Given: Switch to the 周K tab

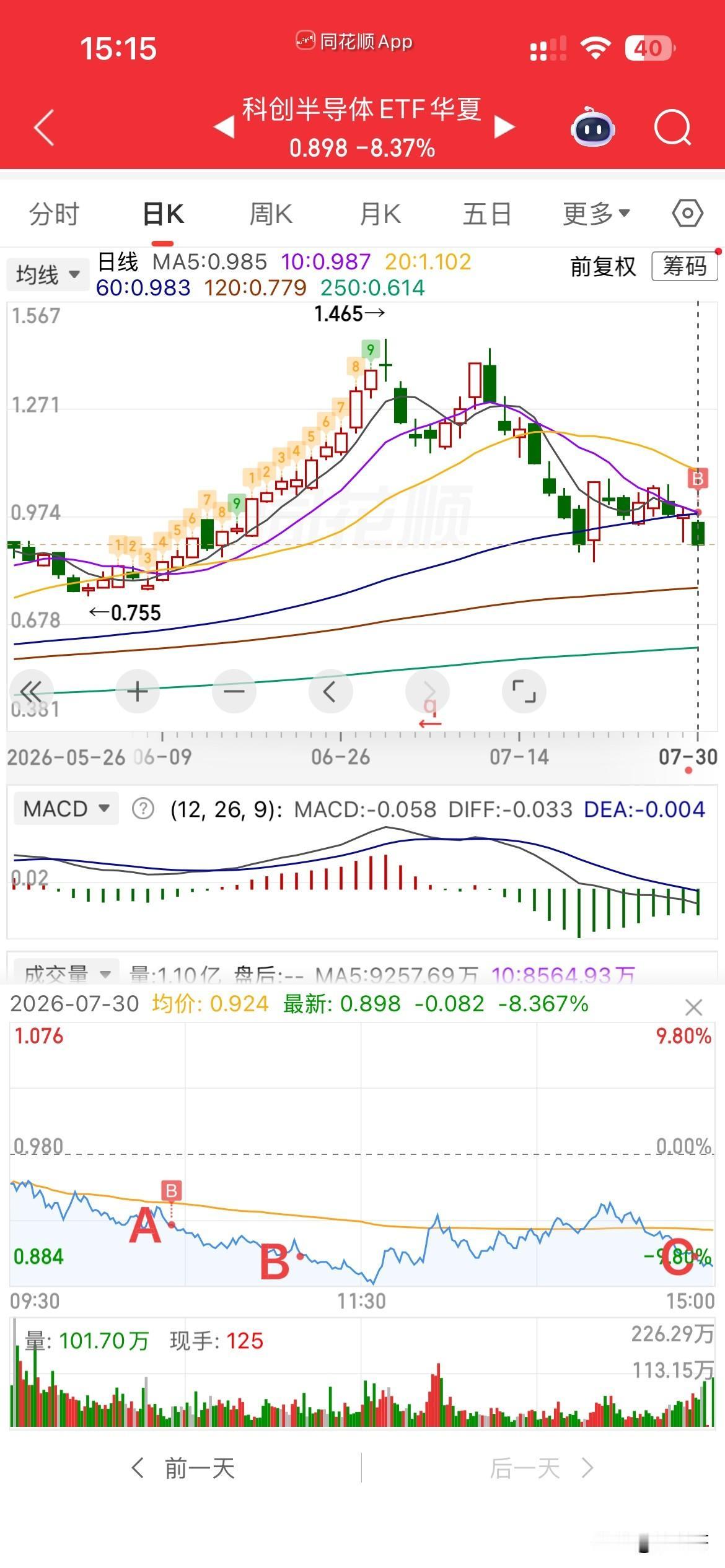Looking at the screenshot, I should [271, 214].
